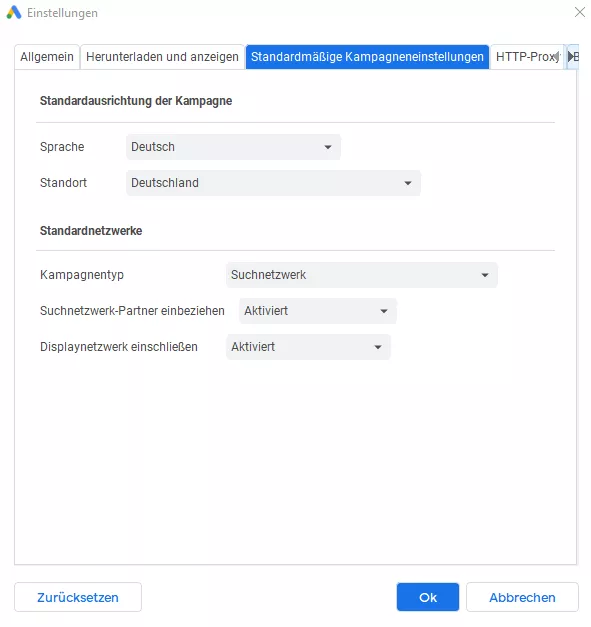This screenshot has height=627, width=591.
Task: Expand the Standort dropdown showing Deutschland
Action: coord(274,183)
